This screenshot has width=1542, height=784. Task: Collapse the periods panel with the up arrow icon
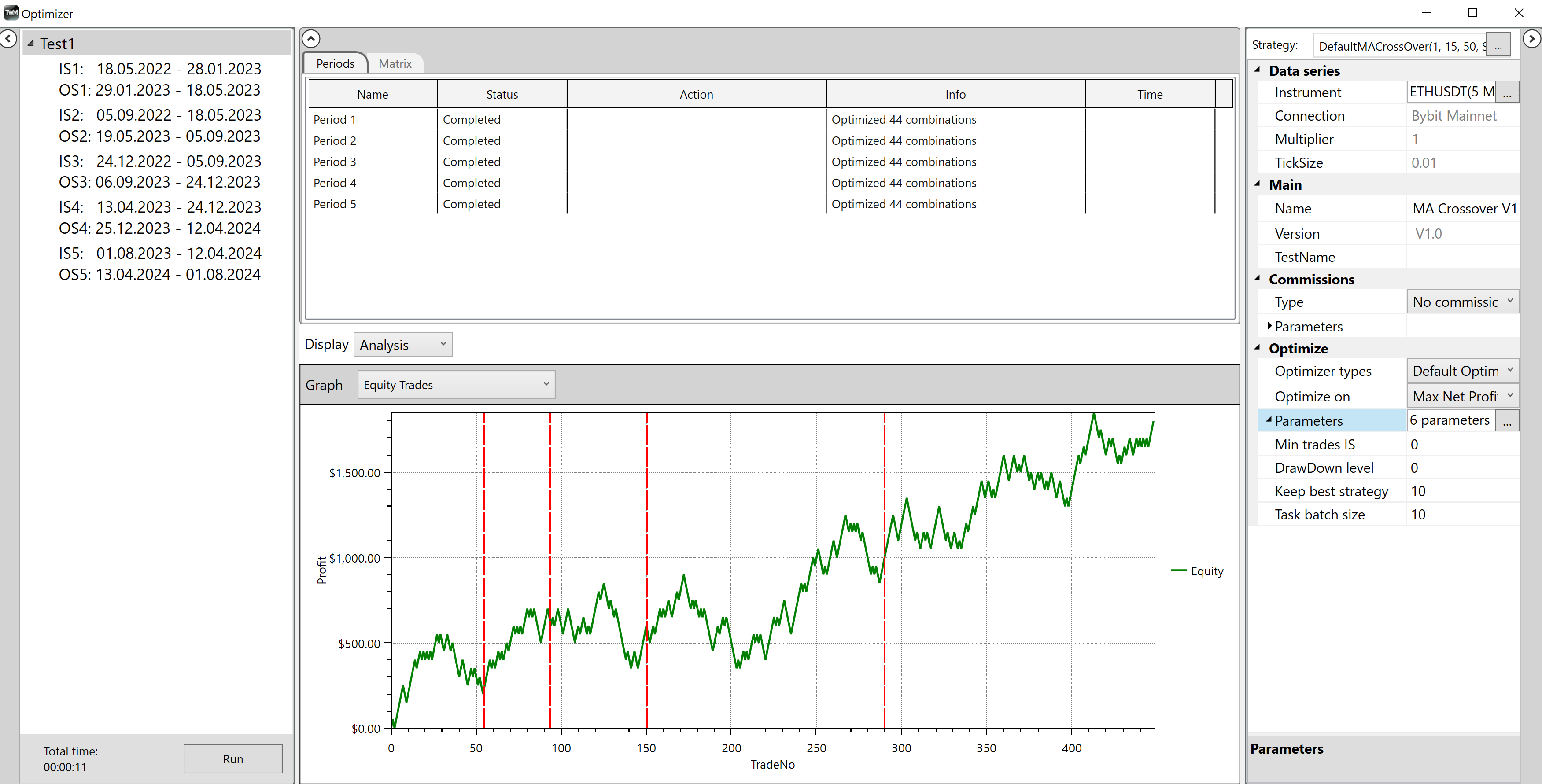(311, 40)
